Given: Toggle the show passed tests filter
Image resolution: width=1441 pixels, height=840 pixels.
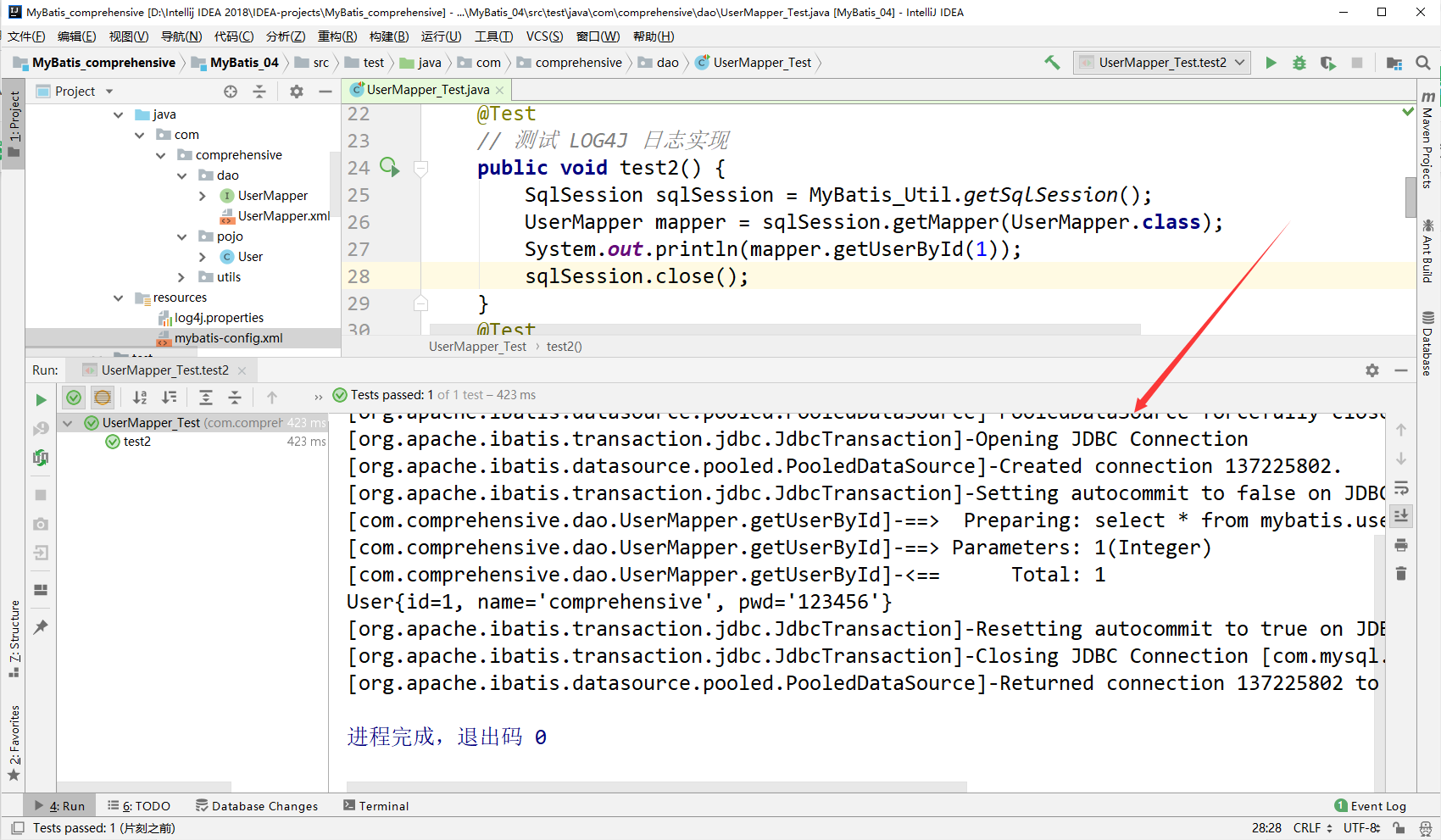Looking at the screenshot, I should click(x=74, y=397).
